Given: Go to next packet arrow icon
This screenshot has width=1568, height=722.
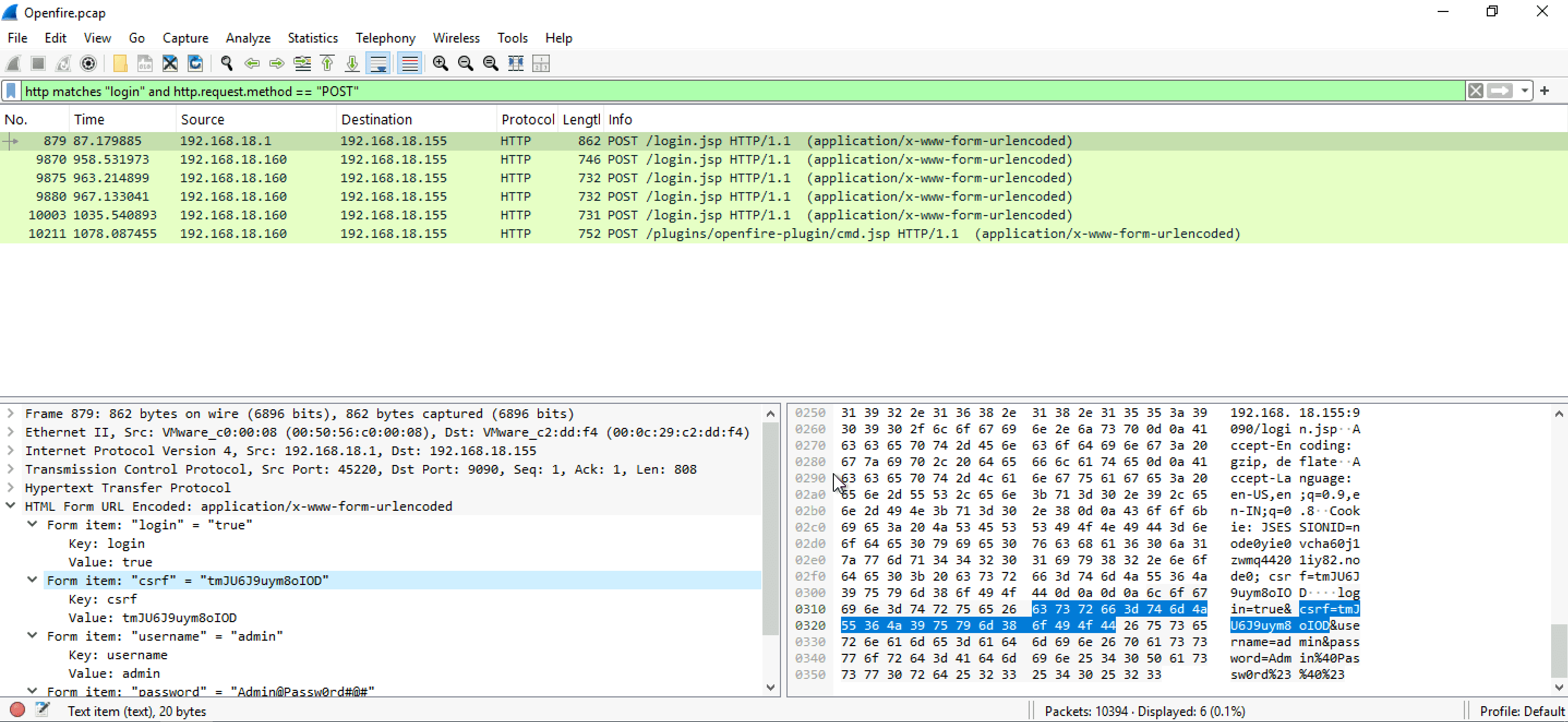Looking at the screenshot, I should [x=277, y=63].
